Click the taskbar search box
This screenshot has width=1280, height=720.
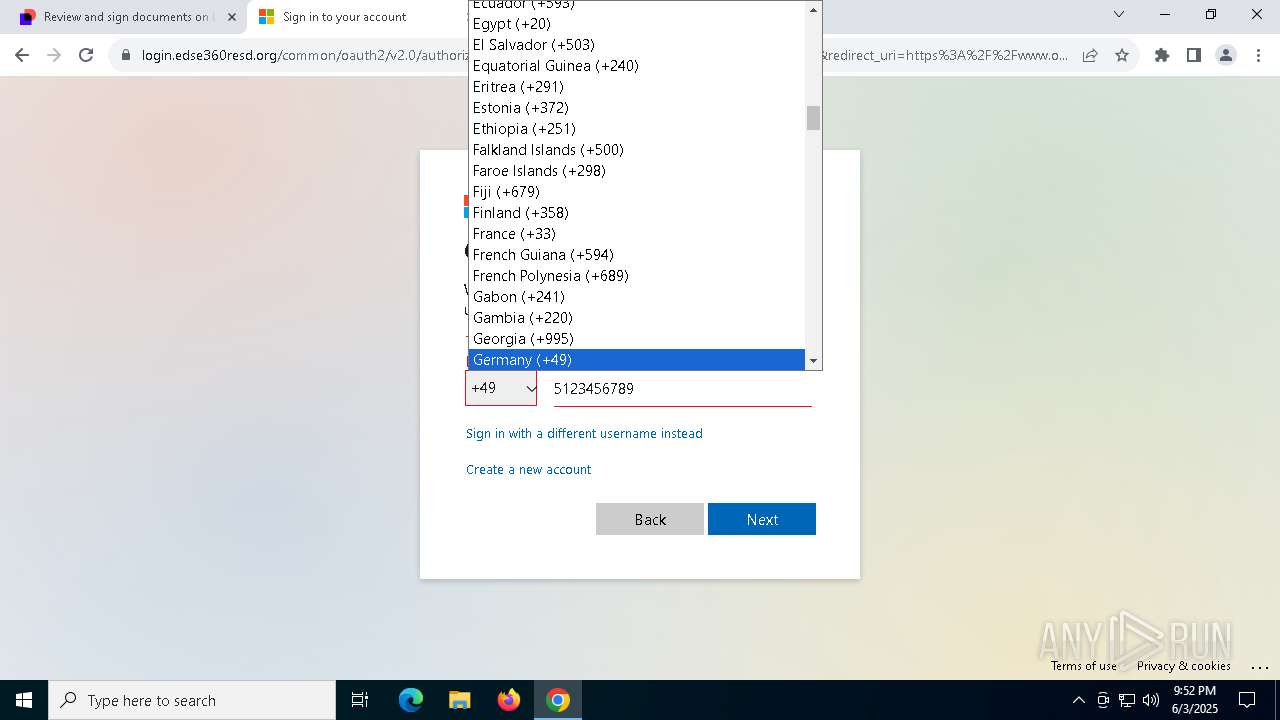click(192, 700)
